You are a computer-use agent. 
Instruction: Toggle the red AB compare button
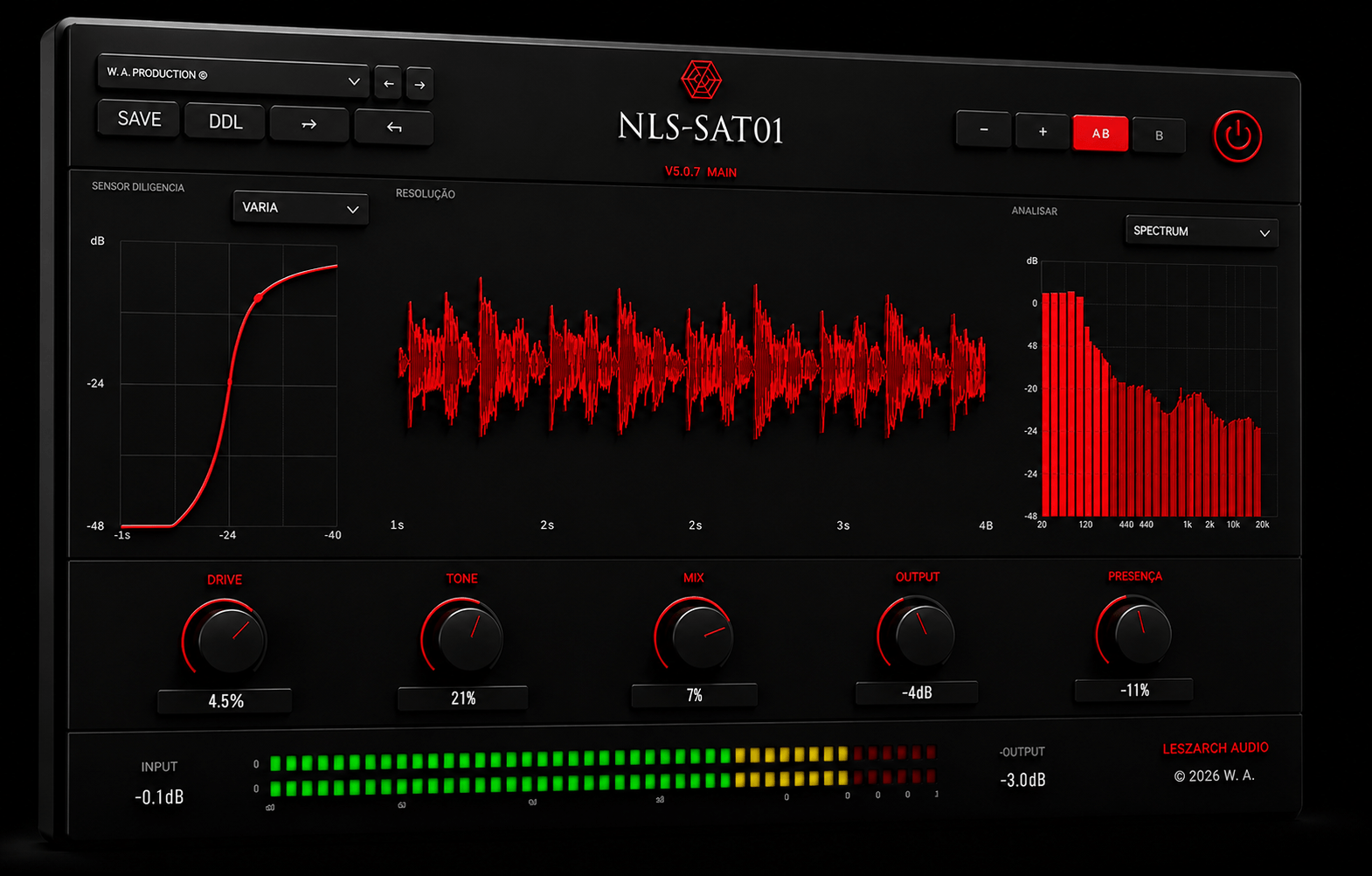1101,134
